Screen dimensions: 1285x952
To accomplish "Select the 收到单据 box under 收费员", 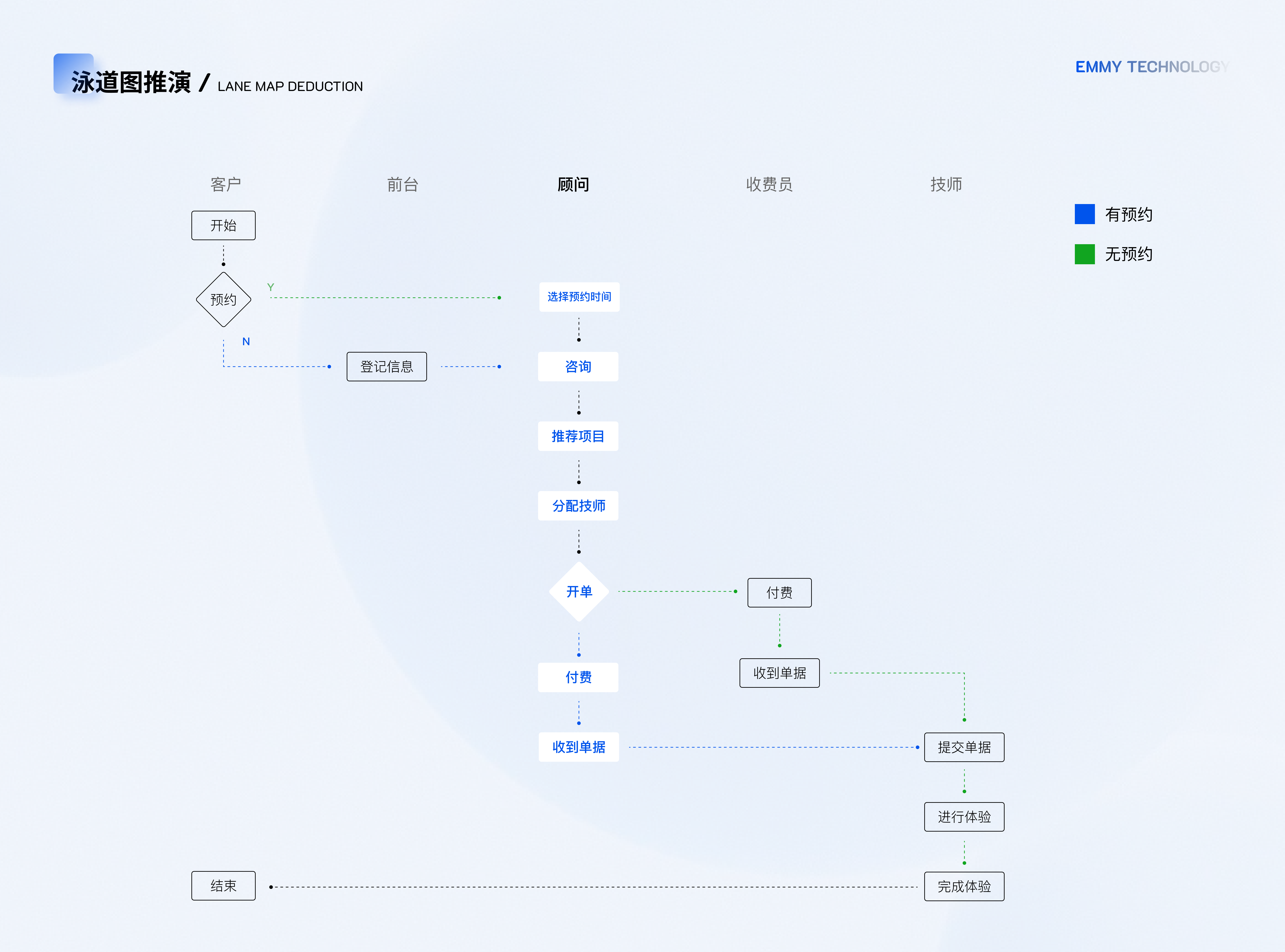I will (x=779, y=673).
